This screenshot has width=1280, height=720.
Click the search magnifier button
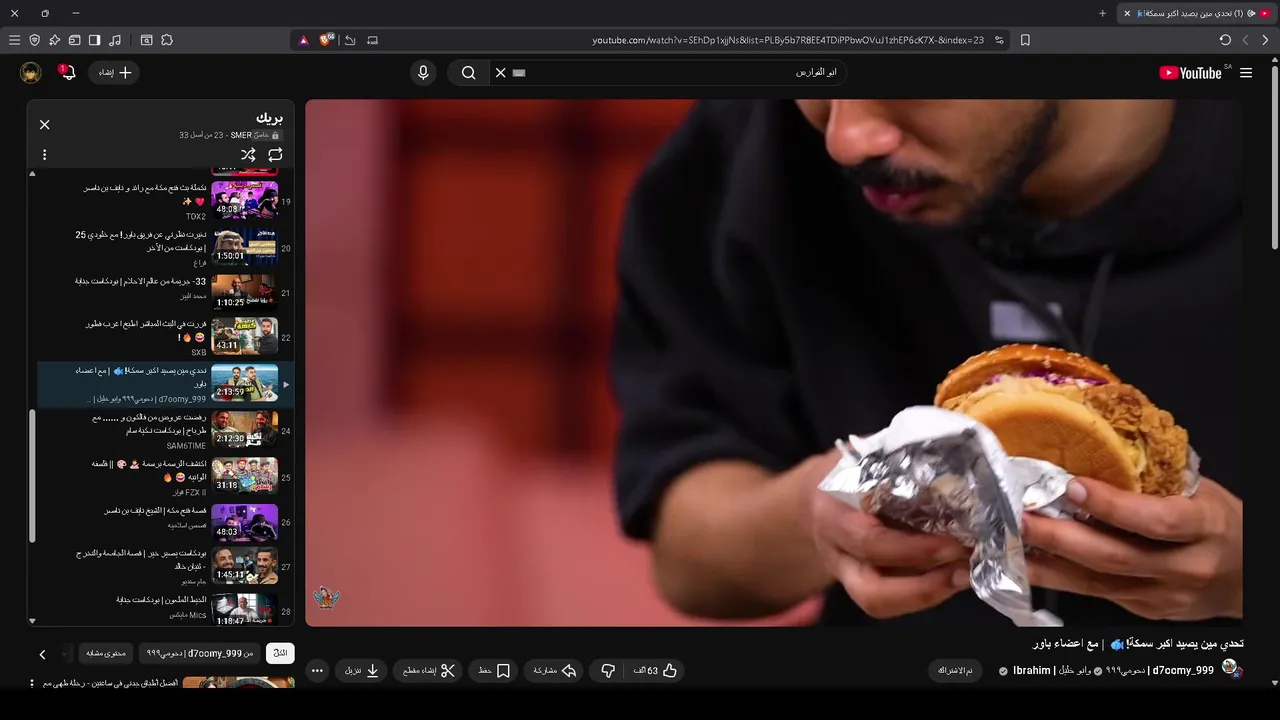click(x=468, y=73)
